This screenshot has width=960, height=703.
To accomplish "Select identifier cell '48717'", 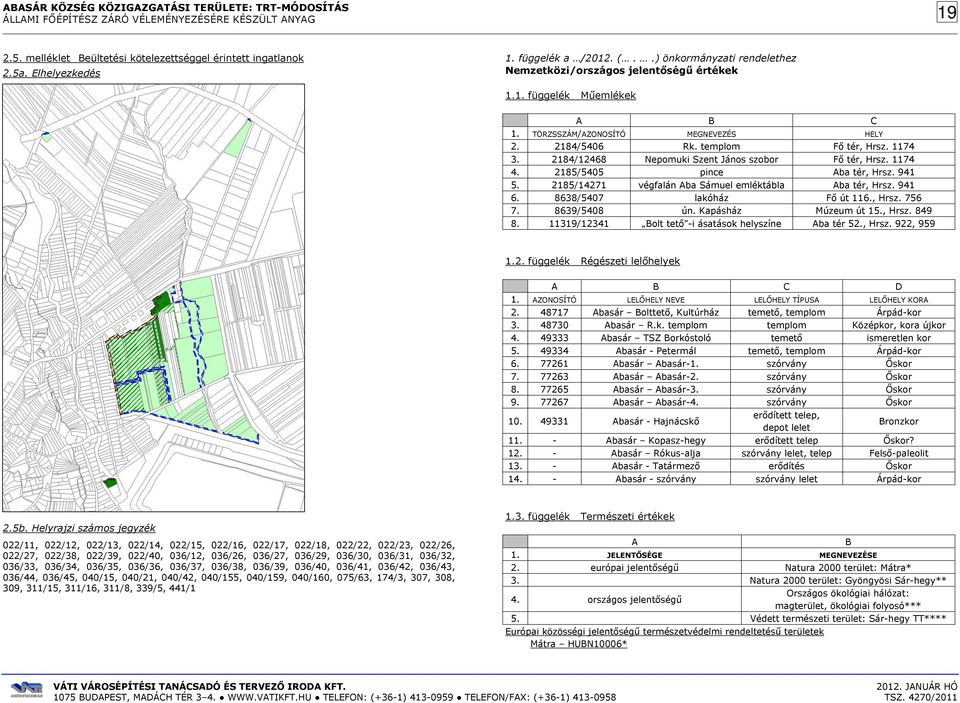I will coord(554,312).
